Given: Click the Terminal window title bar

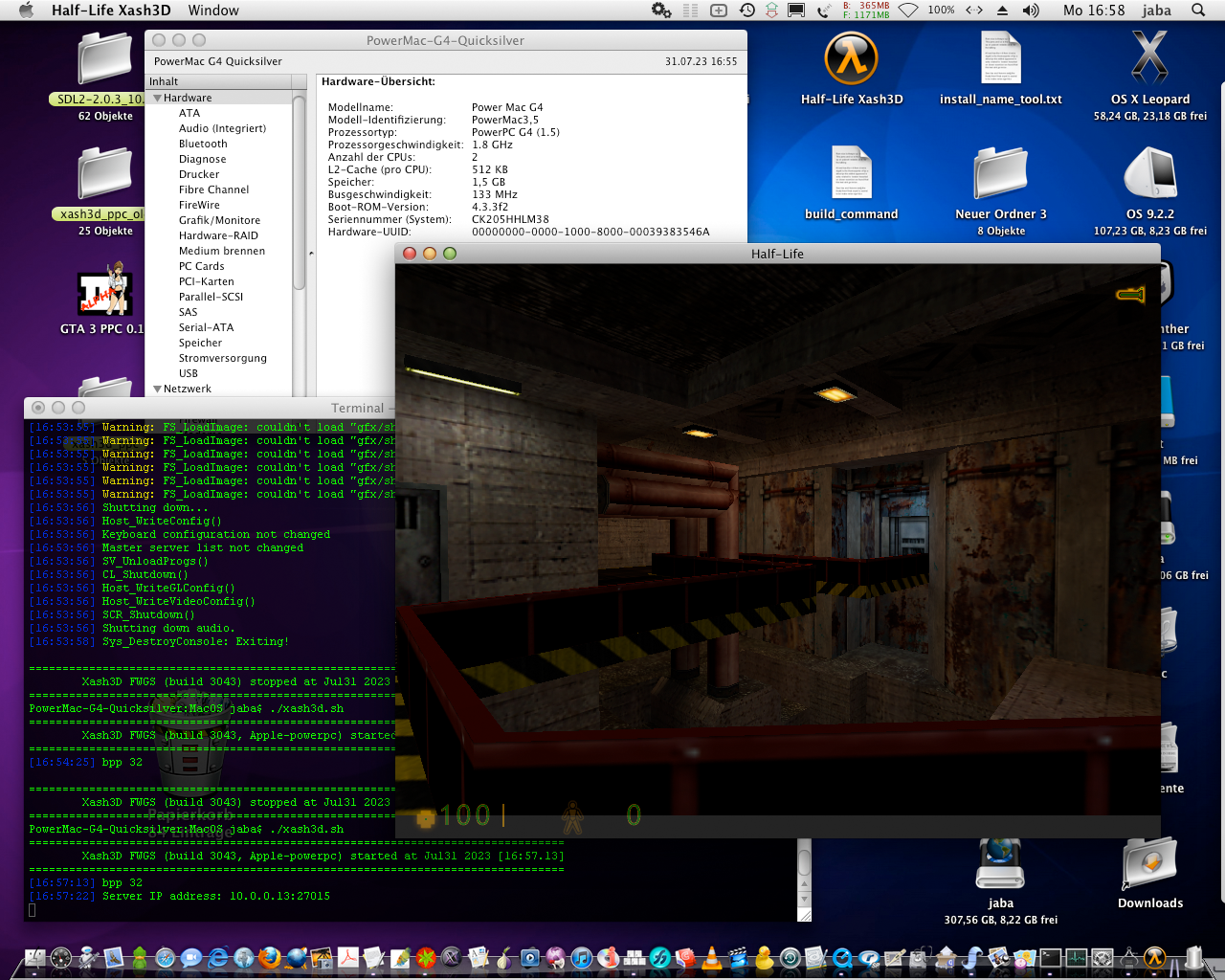Looking at the screenshot, I should pos(211,408).
